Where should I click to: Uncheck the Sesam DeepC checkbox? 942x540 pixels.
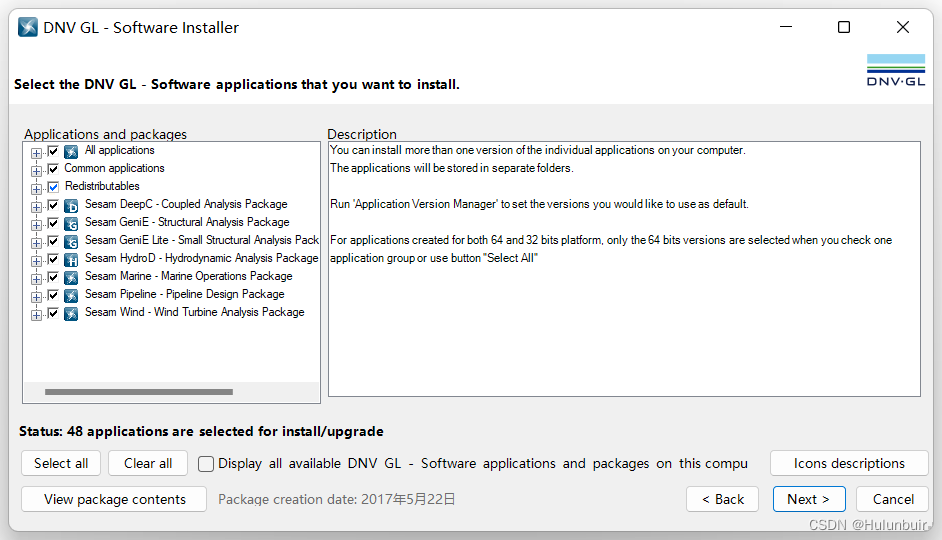[53, 205]
